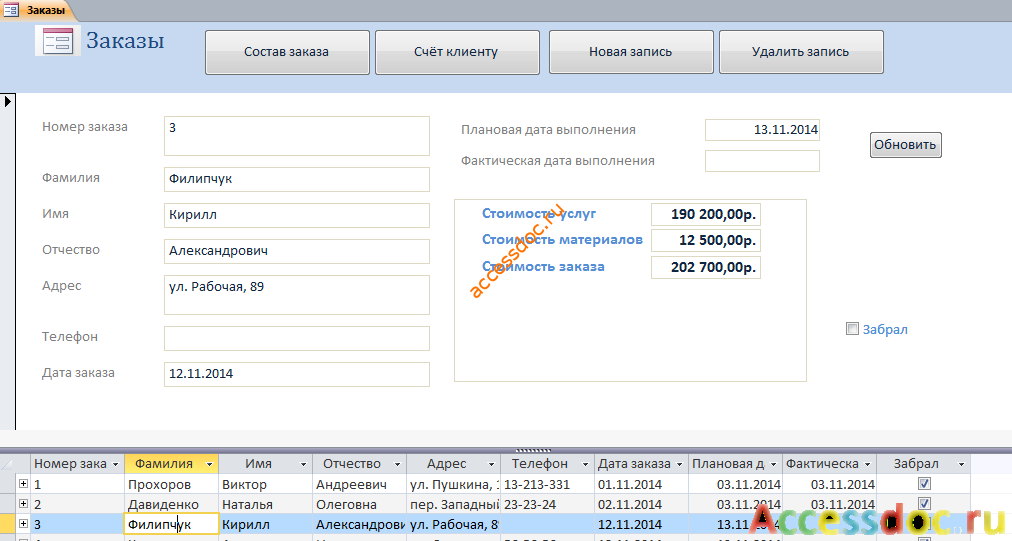This screenshot has height=541, width=1012.
Task: Click the Счёт клиенту button
Action: tap(457, 52)
